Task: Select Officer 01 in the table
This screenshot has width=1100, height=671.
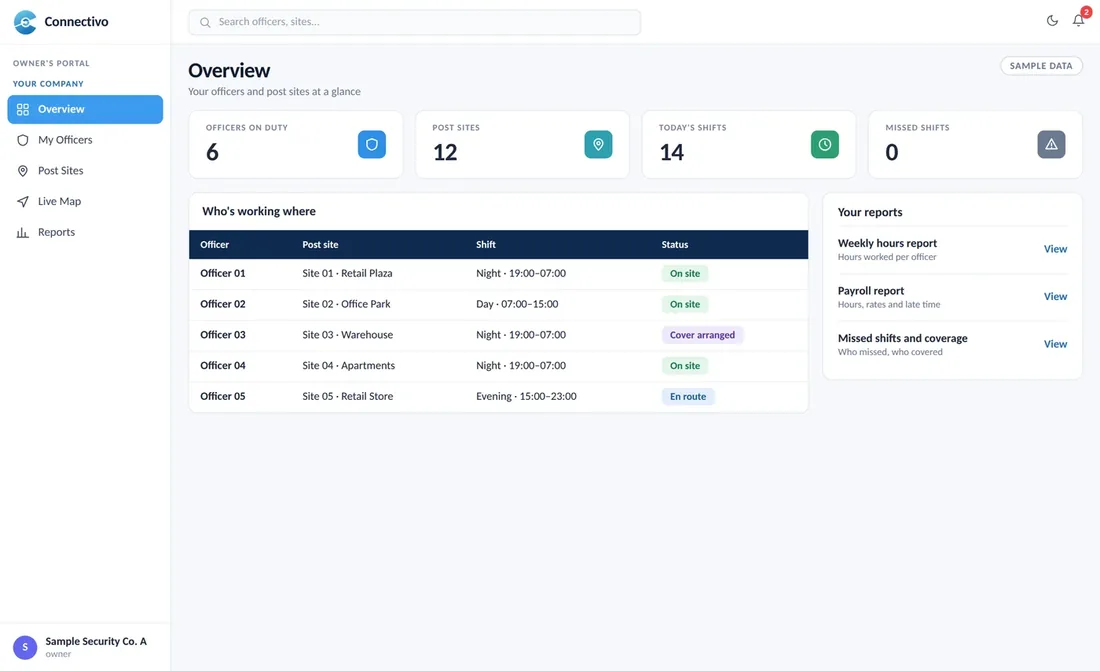Action: coord(223,274)
